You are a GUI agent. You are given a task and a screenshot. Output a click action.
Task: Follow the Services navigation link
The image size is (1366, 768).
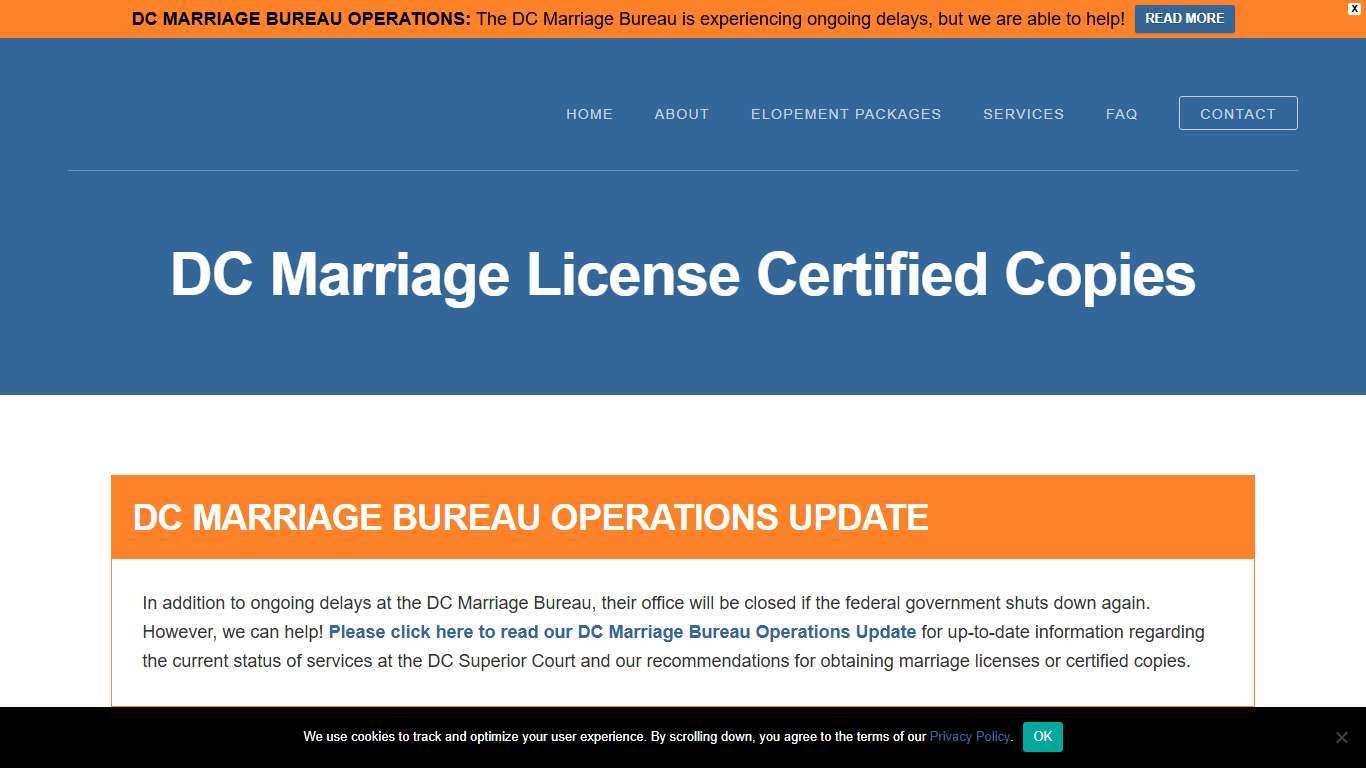(1023, 113)
